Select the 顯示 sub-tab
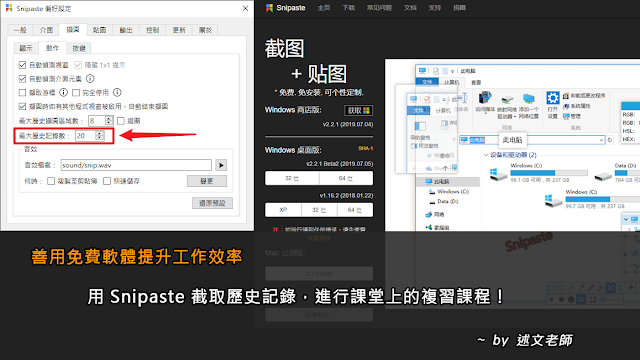 click(26, 48)
